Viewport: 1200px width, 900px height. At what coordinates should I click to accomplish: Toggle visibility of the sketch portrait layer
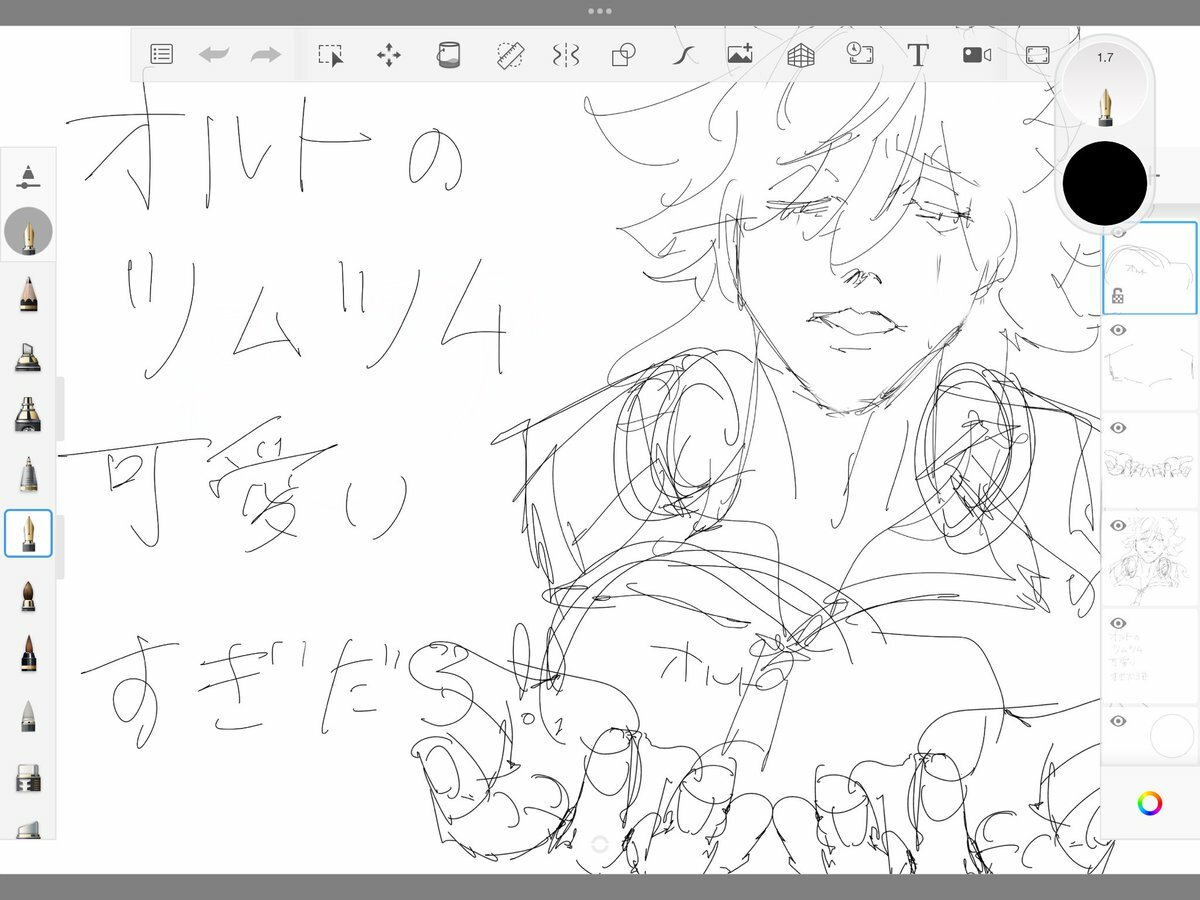(1119, 526)
